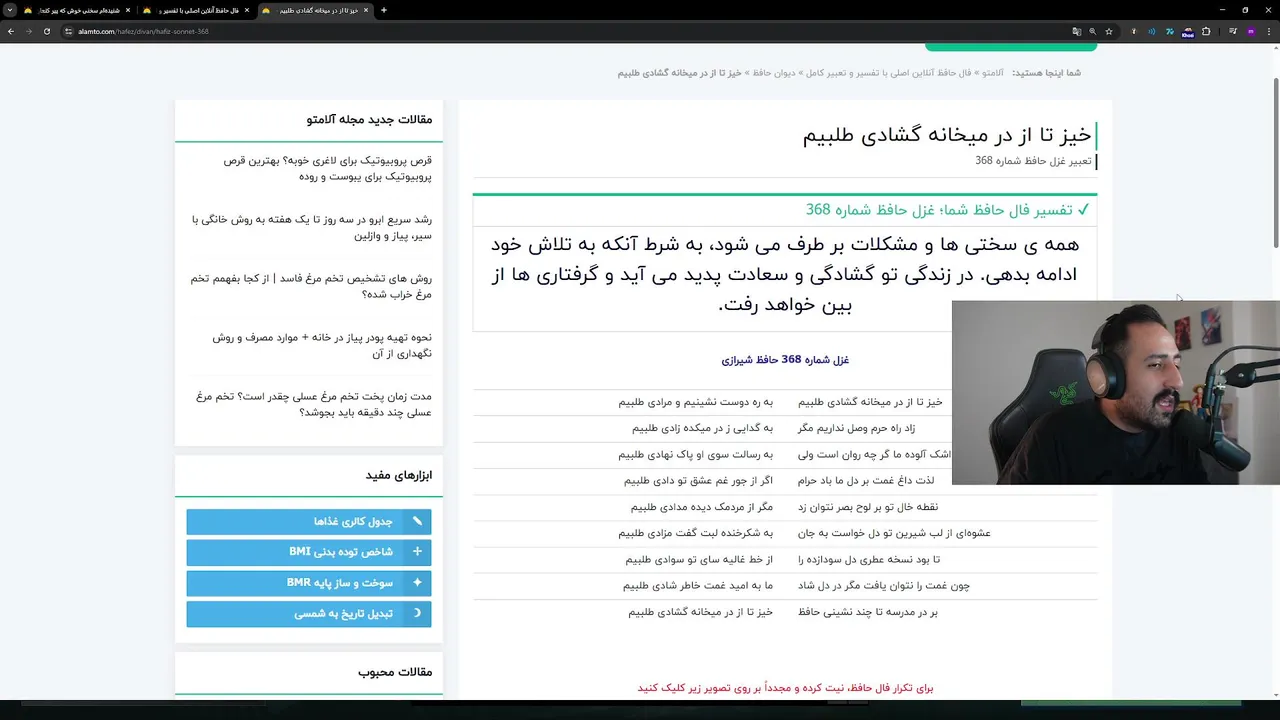Click the verse به گدایی ز در میکده زادی طلبیم
The width and height of the screenshot is (1280, 720).
point(702,428)
